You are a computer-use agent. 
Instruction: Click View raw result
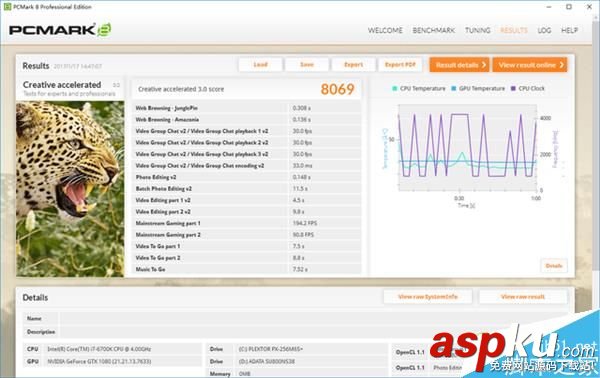[523, 297]
